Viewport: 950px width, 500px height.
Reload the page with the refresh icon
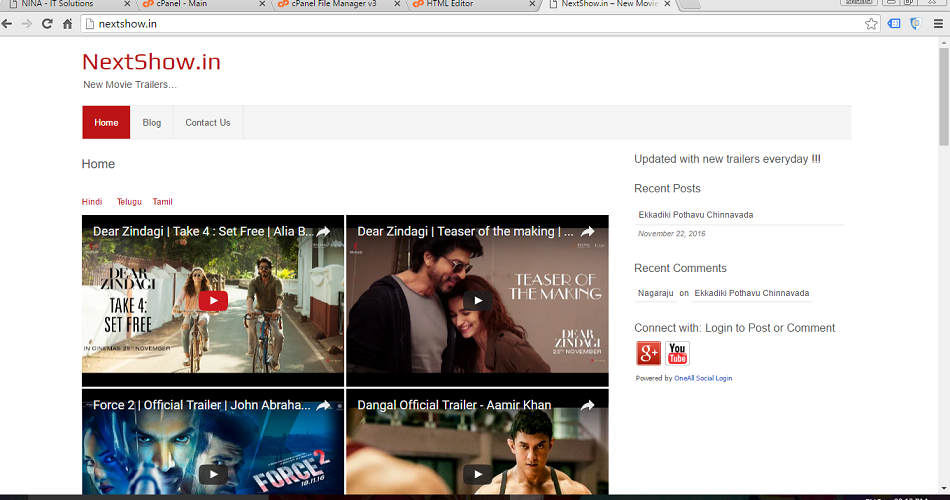point(46,24)
